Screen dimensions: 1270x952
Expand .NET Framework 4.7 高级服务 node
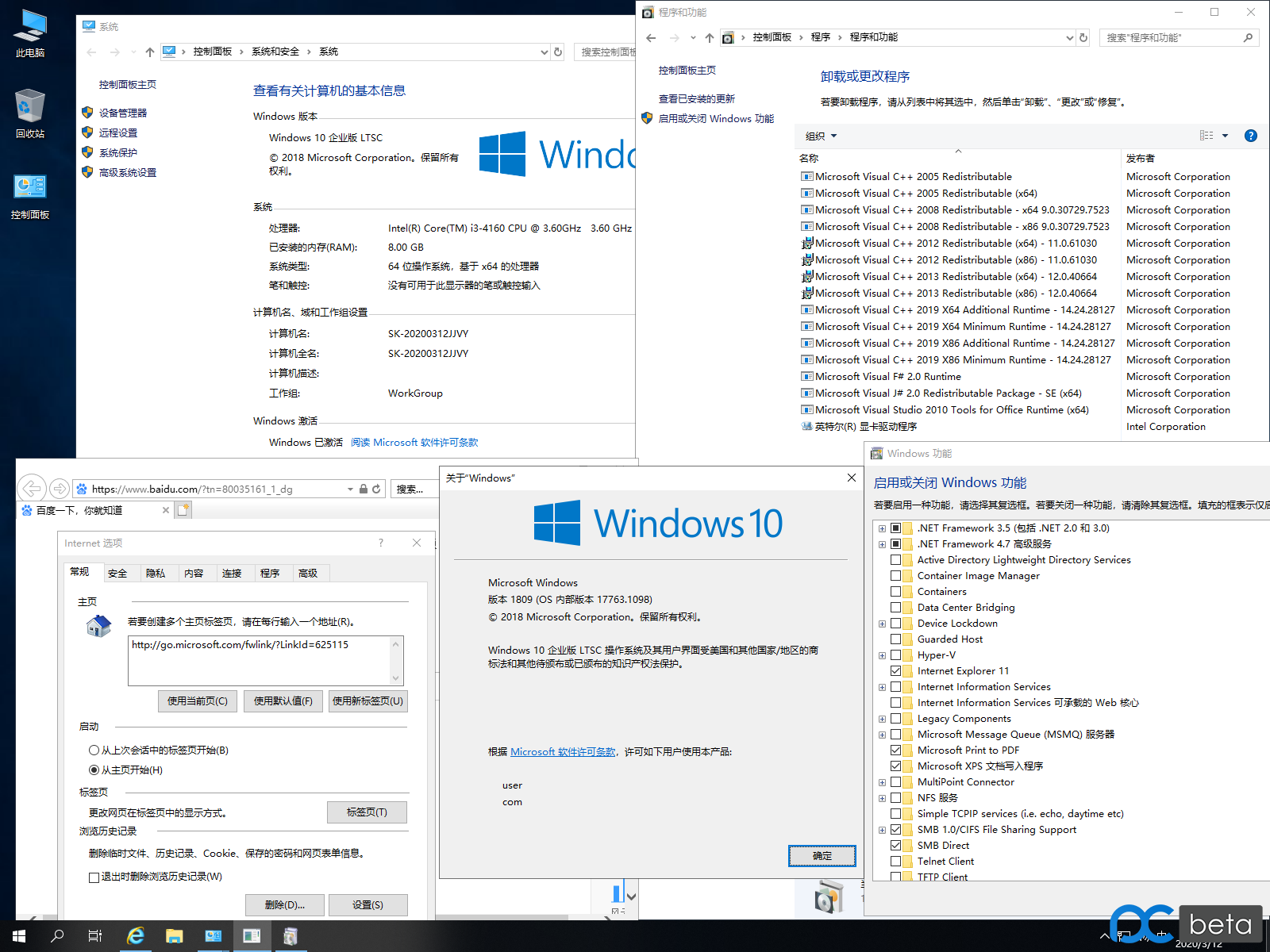click(882, 544)
